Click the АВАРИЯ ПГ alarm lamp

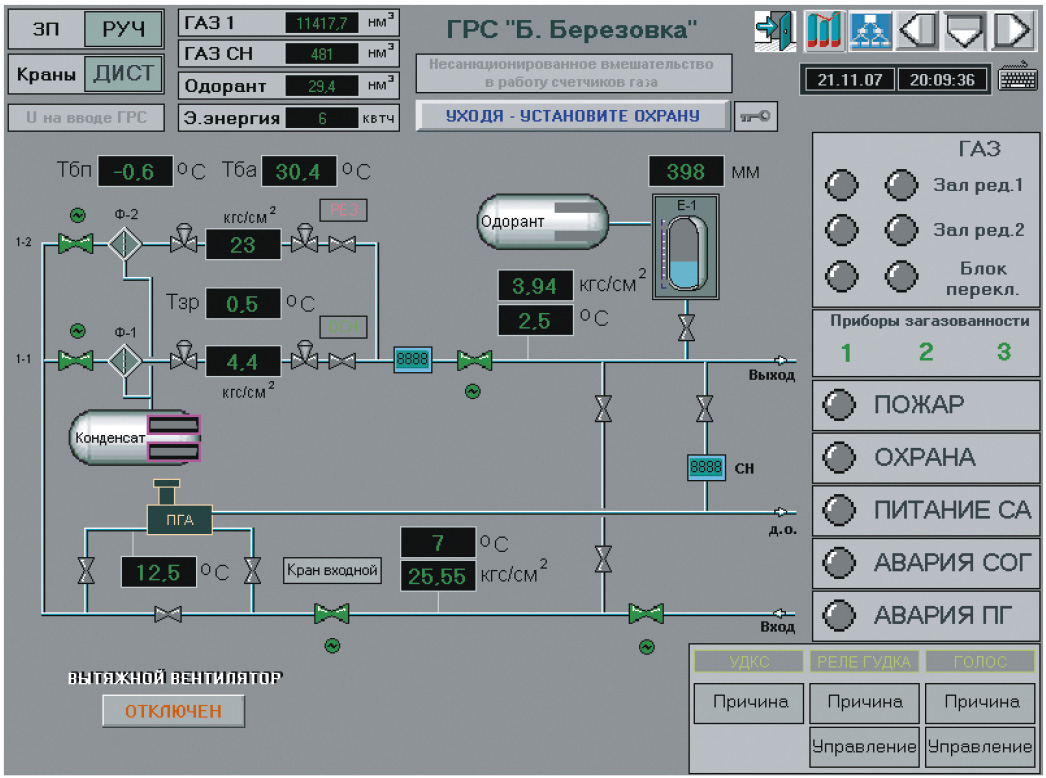pyautogui.click(x=839, y=615)
